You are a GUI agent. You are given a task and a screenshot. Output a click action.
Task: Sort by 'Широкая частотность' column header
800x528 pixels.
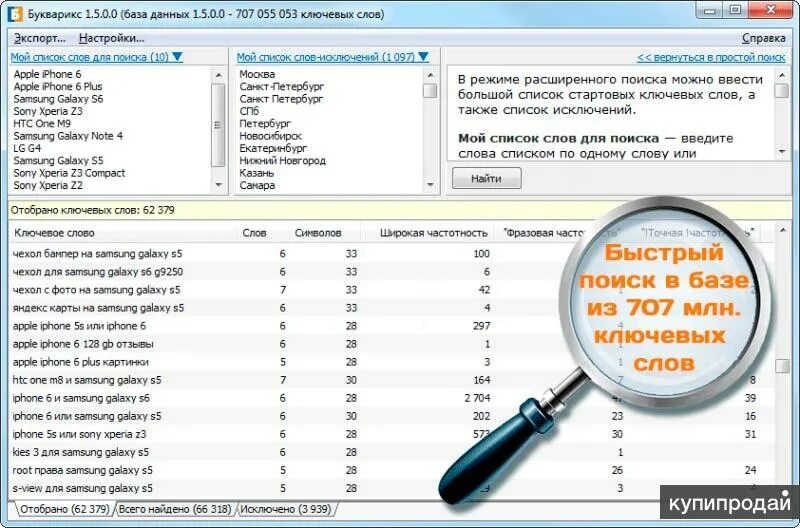434,233
